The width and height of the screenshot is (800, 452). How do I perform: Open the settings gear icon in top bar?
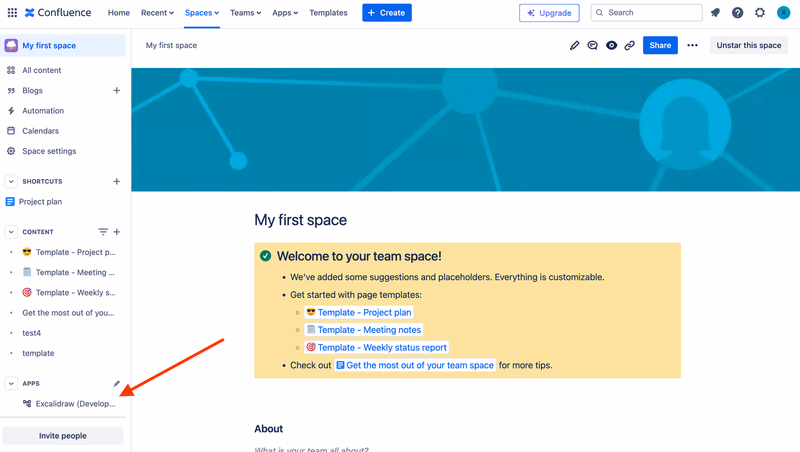pyautogui.click(x=760, y=13)
